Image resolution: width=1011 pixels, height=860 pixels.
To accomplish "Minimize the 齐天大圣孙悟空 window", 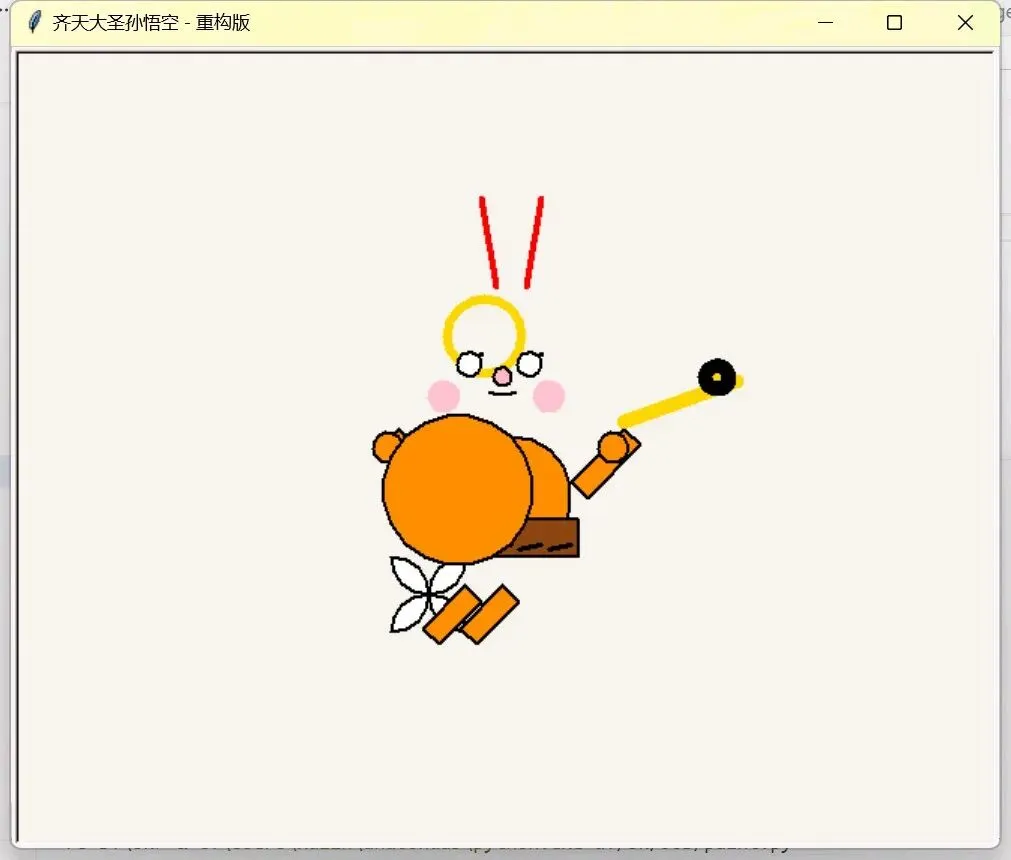I will click(825, 23).
